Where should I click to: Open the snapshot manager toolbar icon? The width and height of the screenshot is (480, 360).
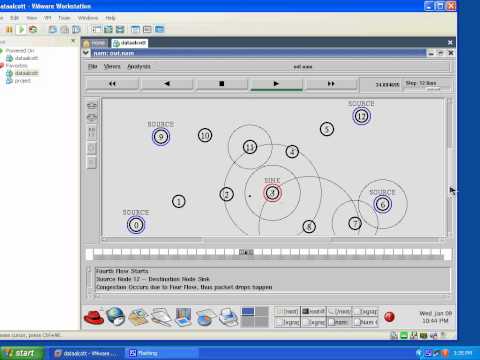point(76,29)
